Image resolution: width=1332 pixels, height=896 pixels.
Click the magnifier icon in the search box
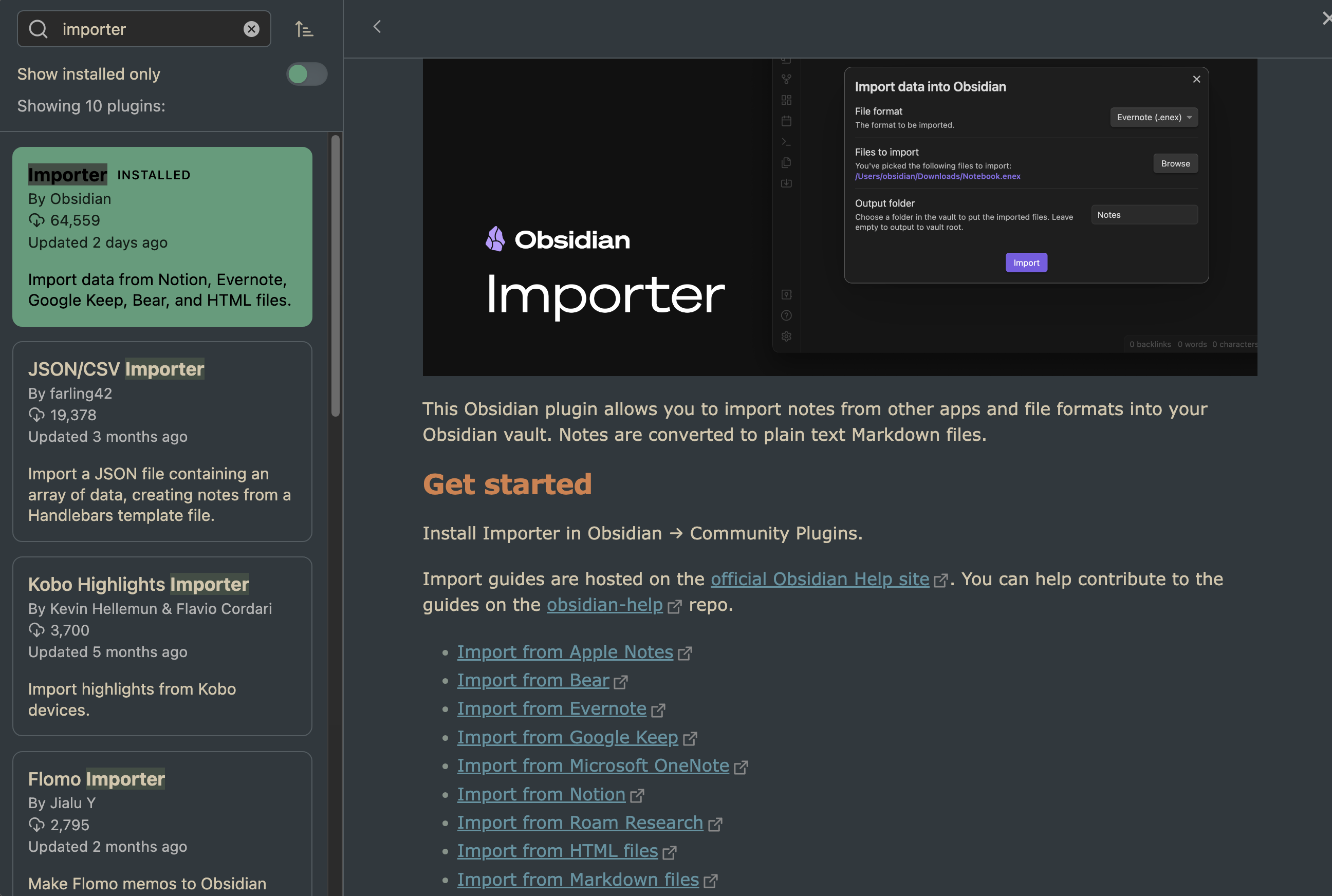(39, 29)
